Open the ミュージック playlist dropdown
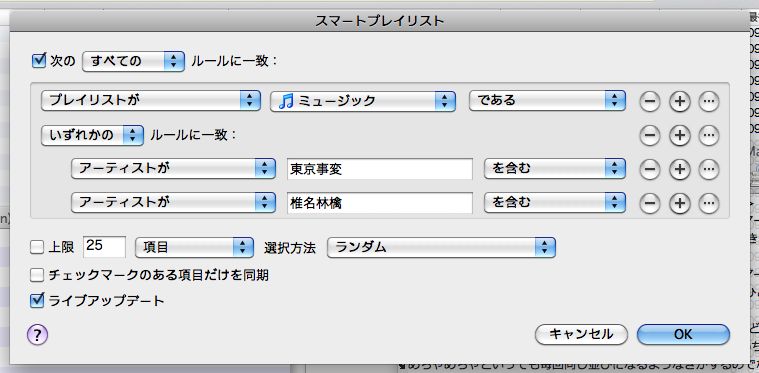The image size is (759, 373). (x=363, y=101)
